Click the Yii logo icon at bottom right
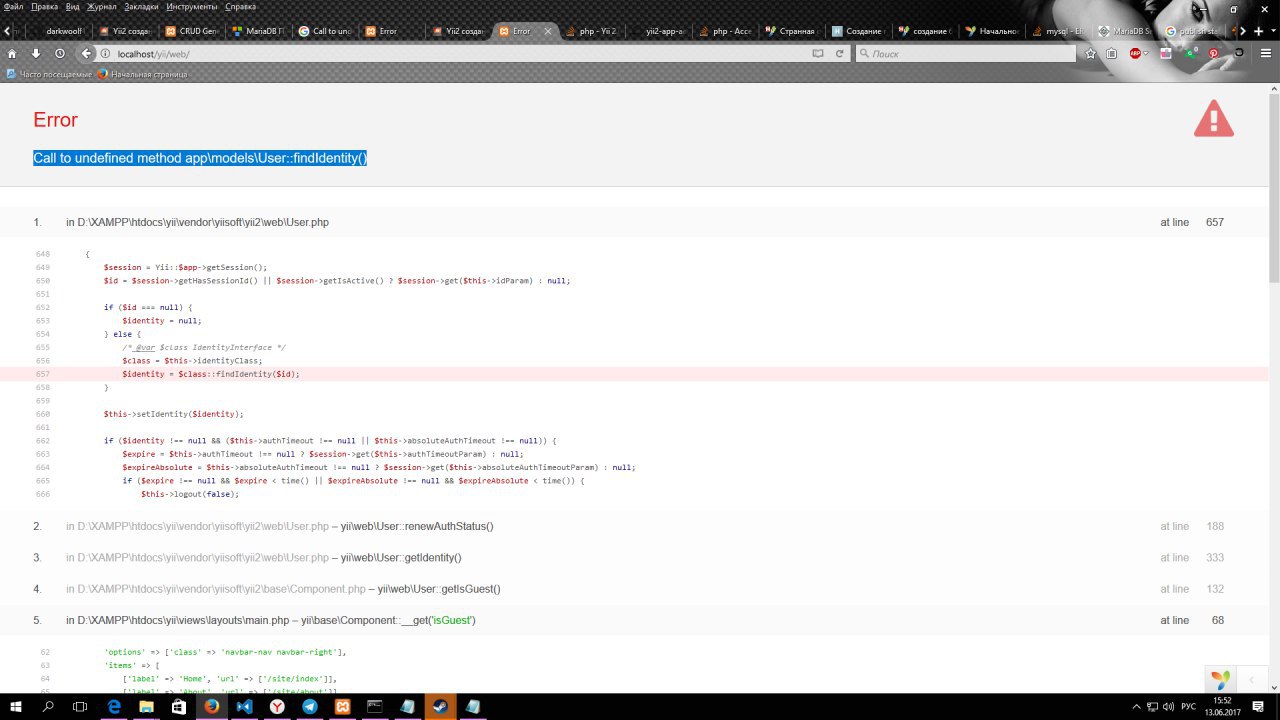 (1220, 680)
